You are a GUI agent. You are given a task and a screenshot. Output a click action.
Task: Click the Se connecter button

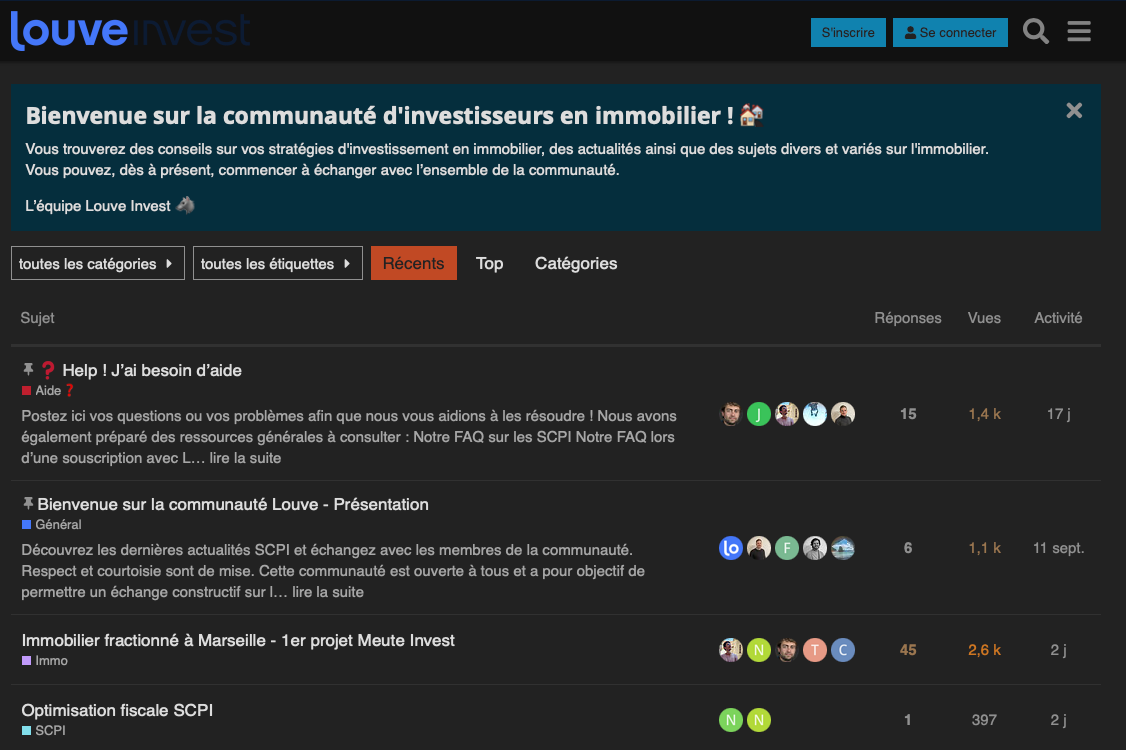950,32
